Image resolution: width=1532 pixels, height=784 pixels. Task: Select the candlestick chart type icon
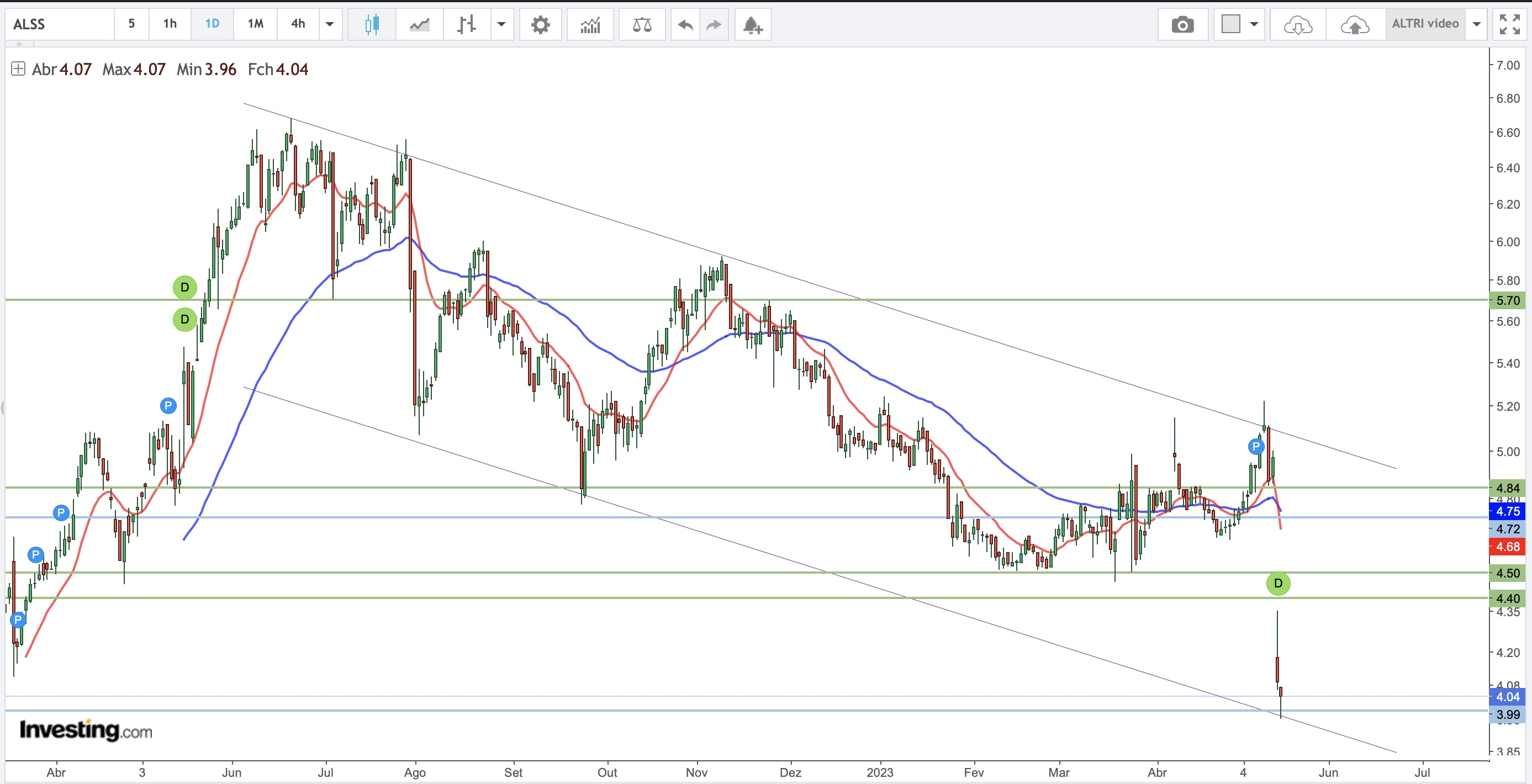[x=372, y=24]
